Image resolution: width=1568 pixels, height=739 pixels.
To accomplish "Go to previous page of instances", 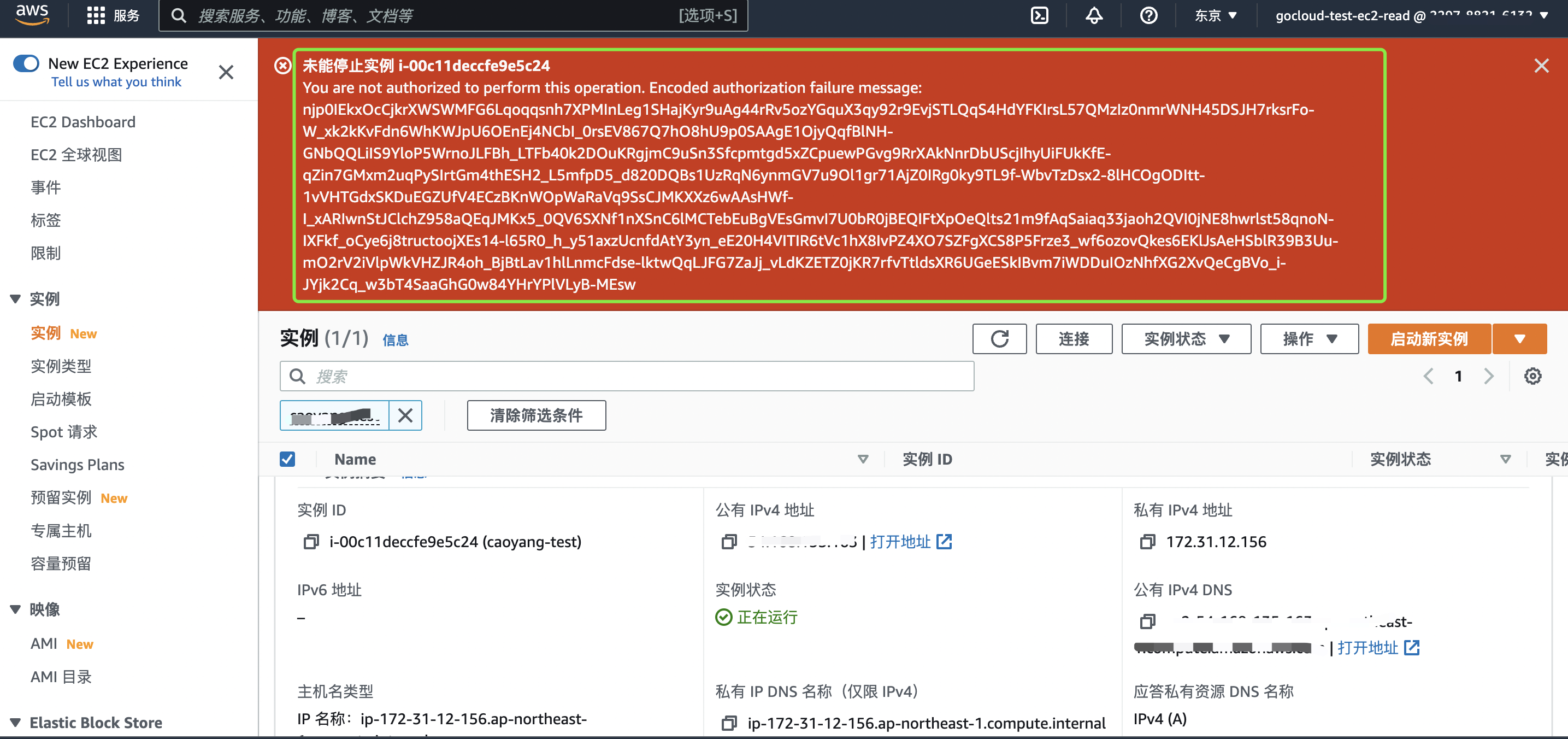I will pyautogui.click(x=1428, y=376).
